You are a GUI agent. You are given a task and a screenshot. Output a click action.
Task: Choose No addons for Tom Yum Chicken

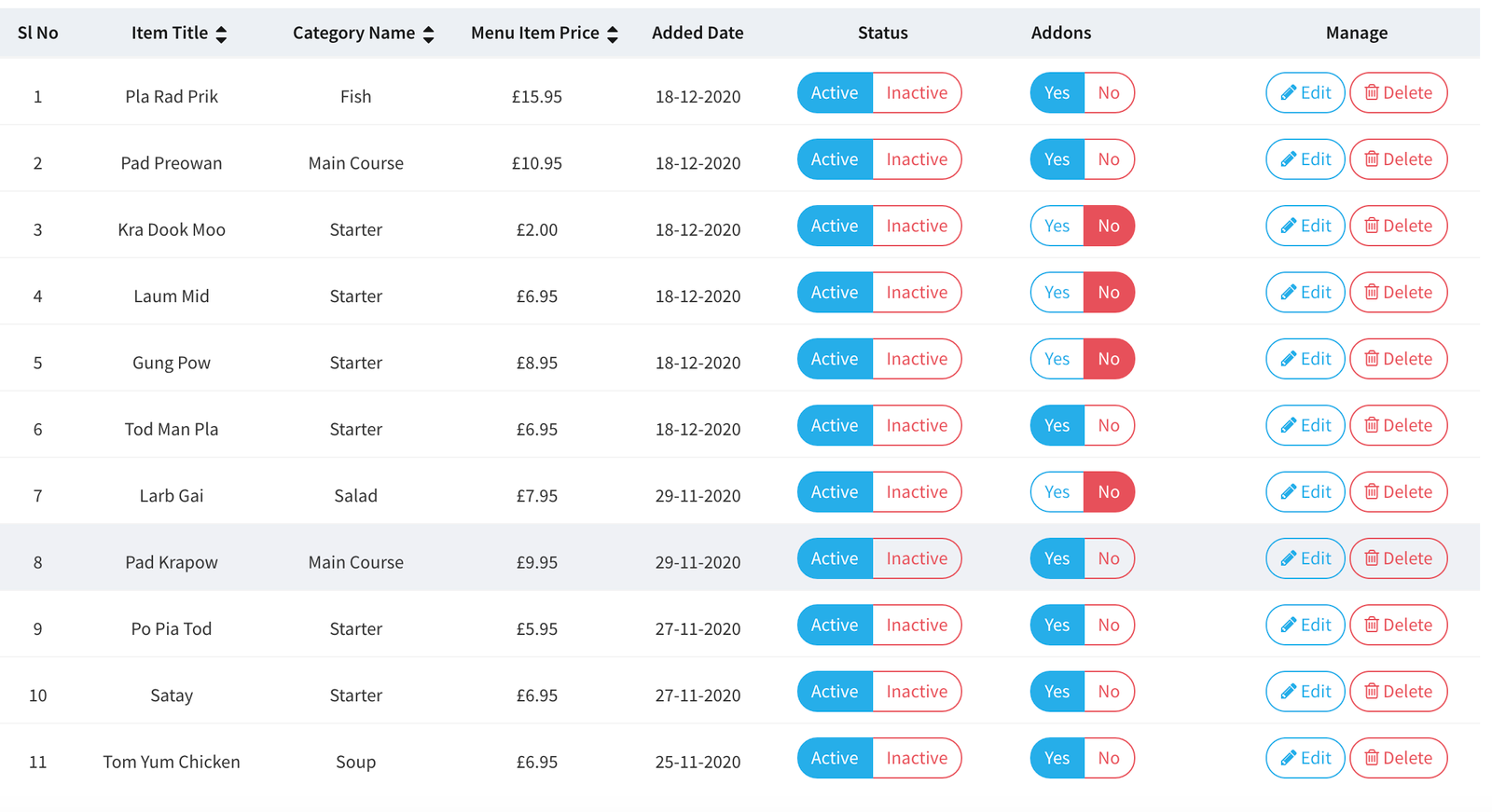[1109, 758]
